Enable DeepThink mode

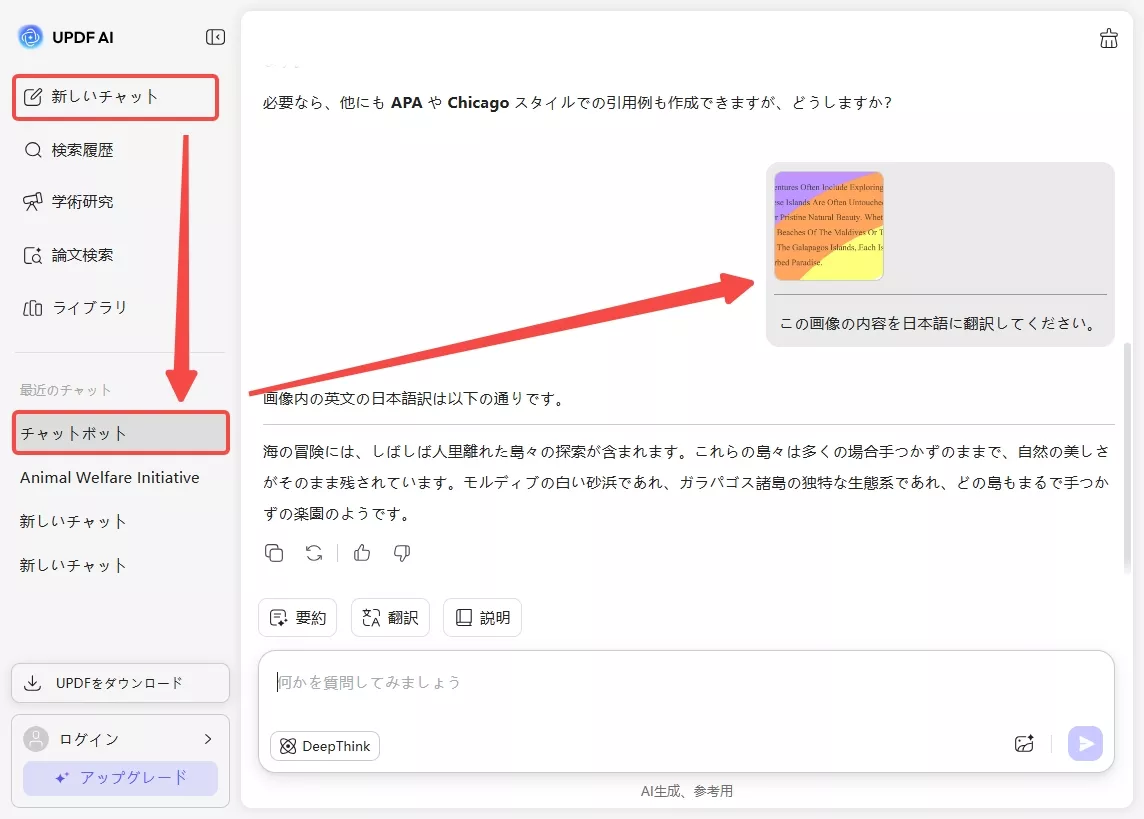[324, 745]
